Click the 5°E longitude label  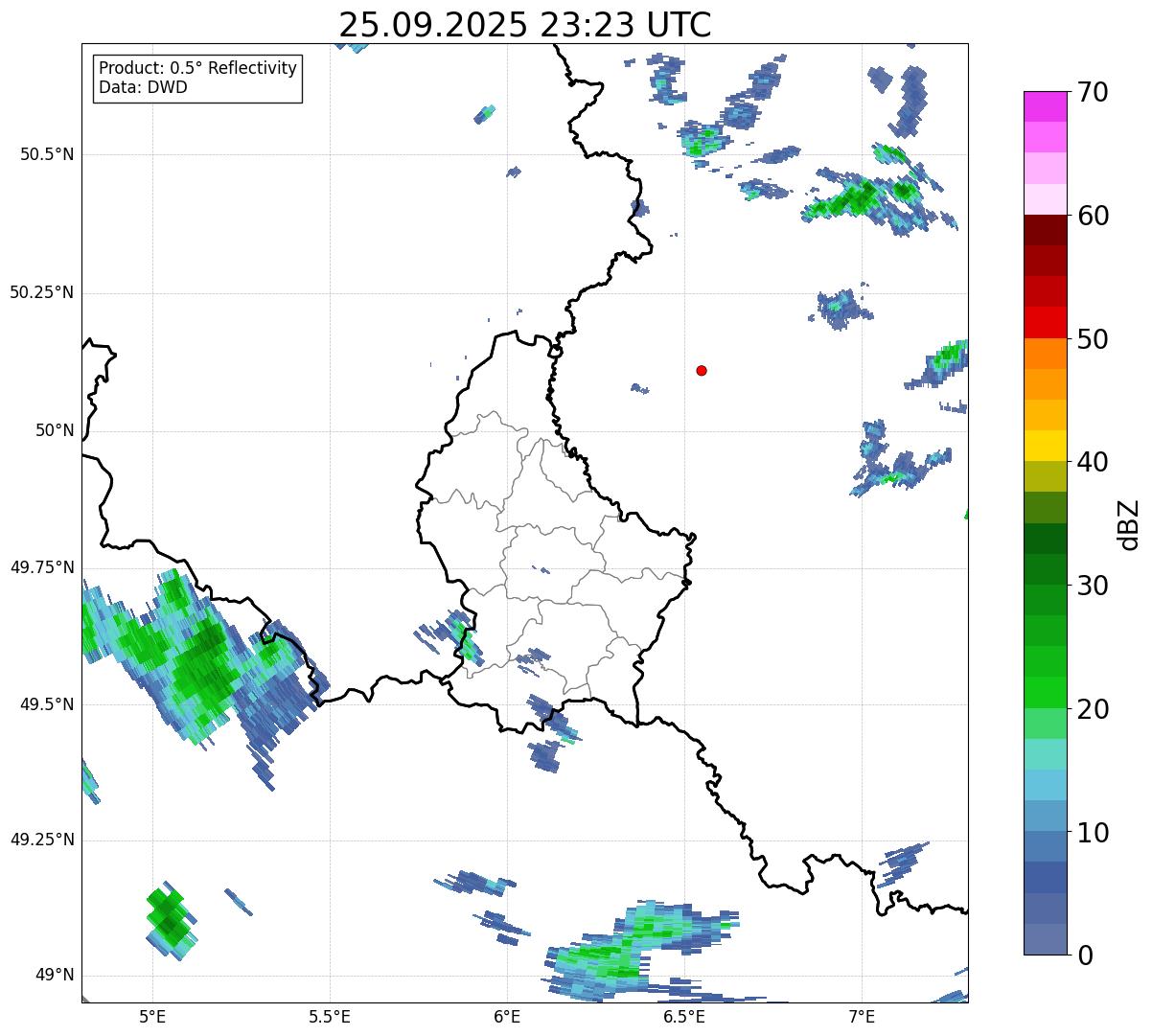click(x=152, y=1016)
